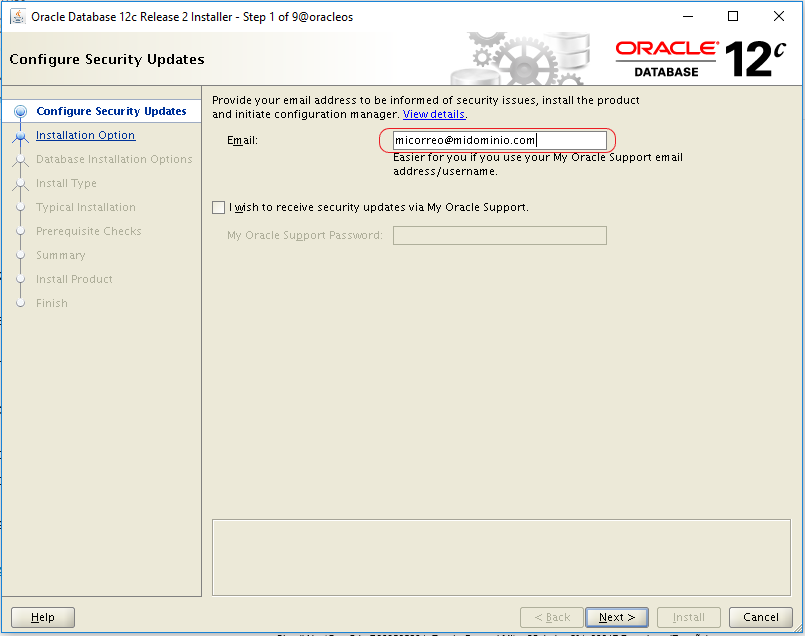The width and height of the screenshot is (805, 636).
Task: Click the Help button
Action: (43, 617)
